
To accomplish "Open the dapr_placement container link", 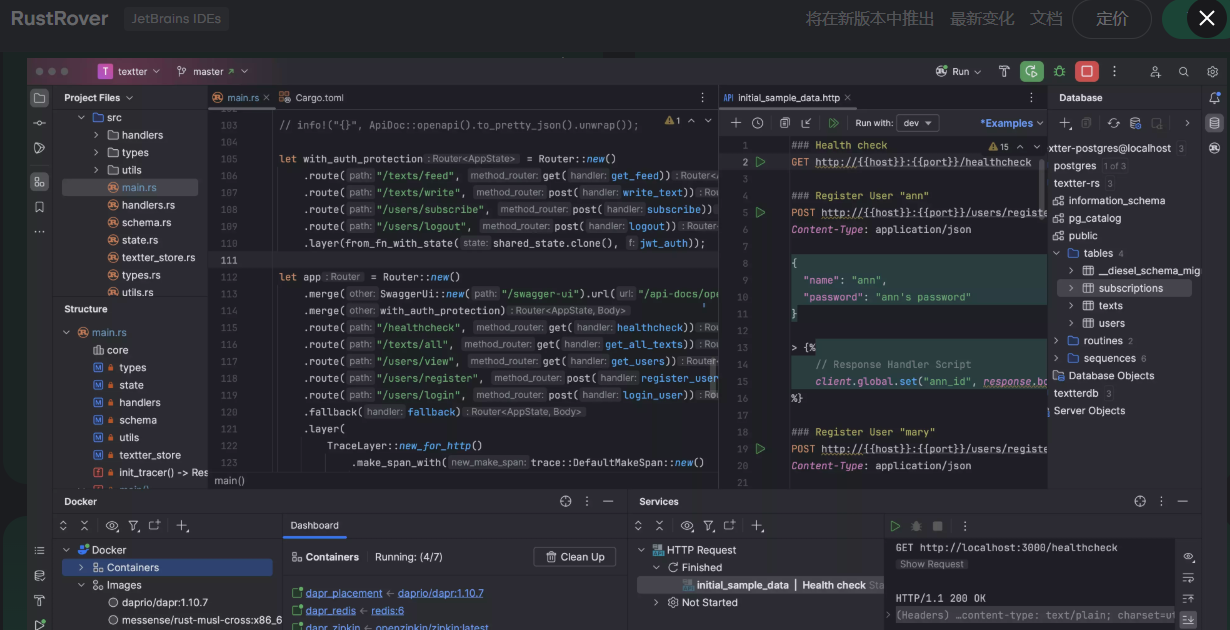I will 344,593.
